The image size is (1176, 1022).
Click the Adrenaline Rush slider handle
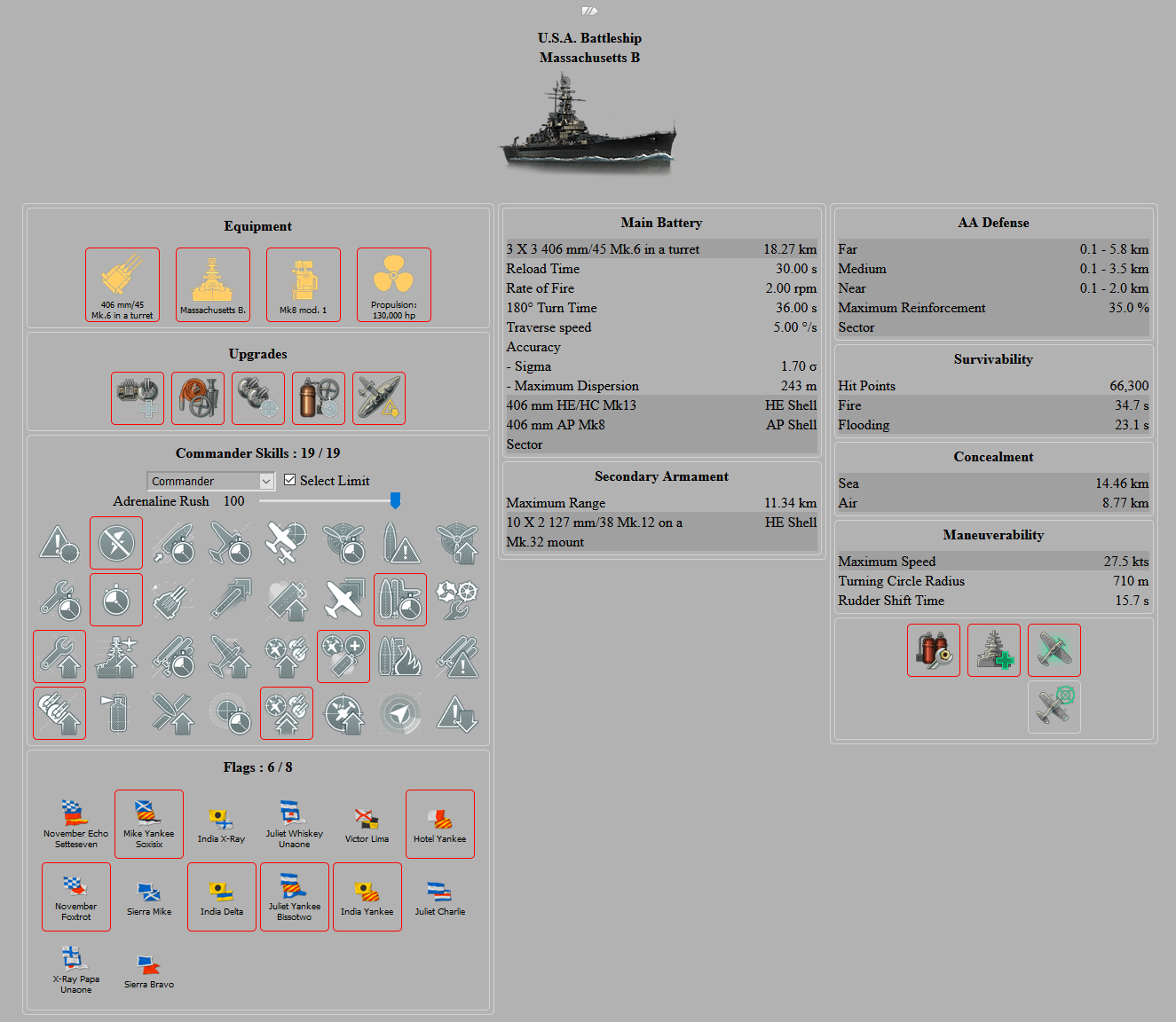pyautogui.click(x=395, y=501)
